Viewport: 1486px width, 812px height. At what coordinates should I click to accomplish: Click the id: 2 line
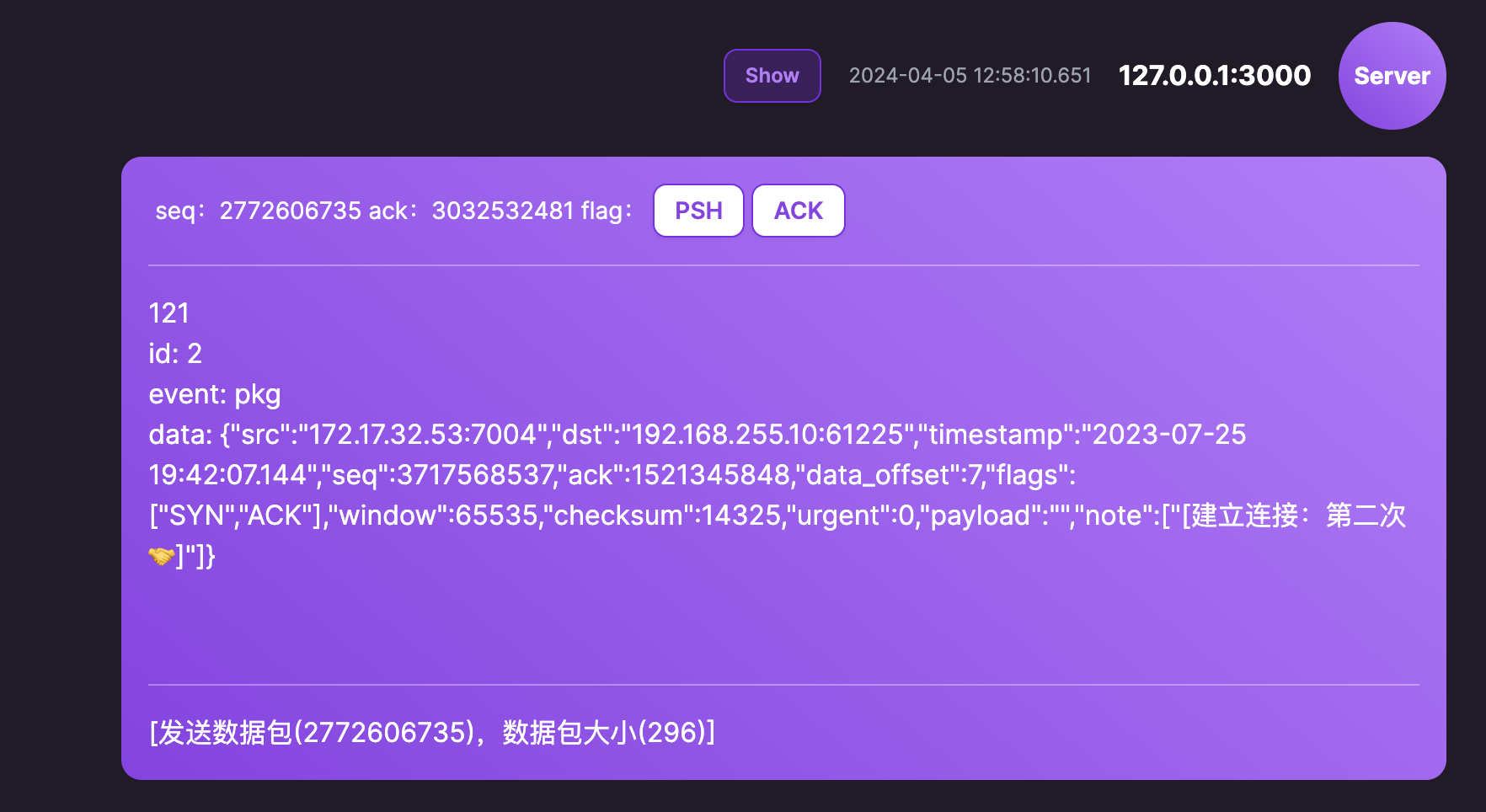175,354
